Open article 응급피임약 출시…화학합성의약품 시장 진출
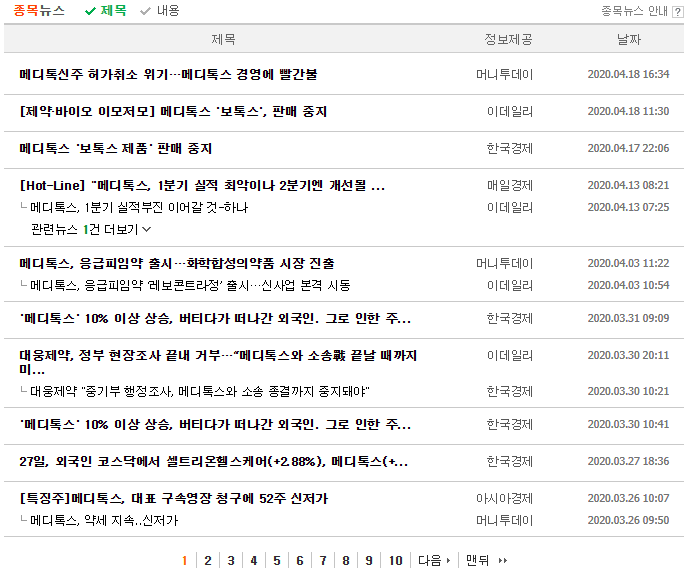The image size is (686, 570). (177, 263)
